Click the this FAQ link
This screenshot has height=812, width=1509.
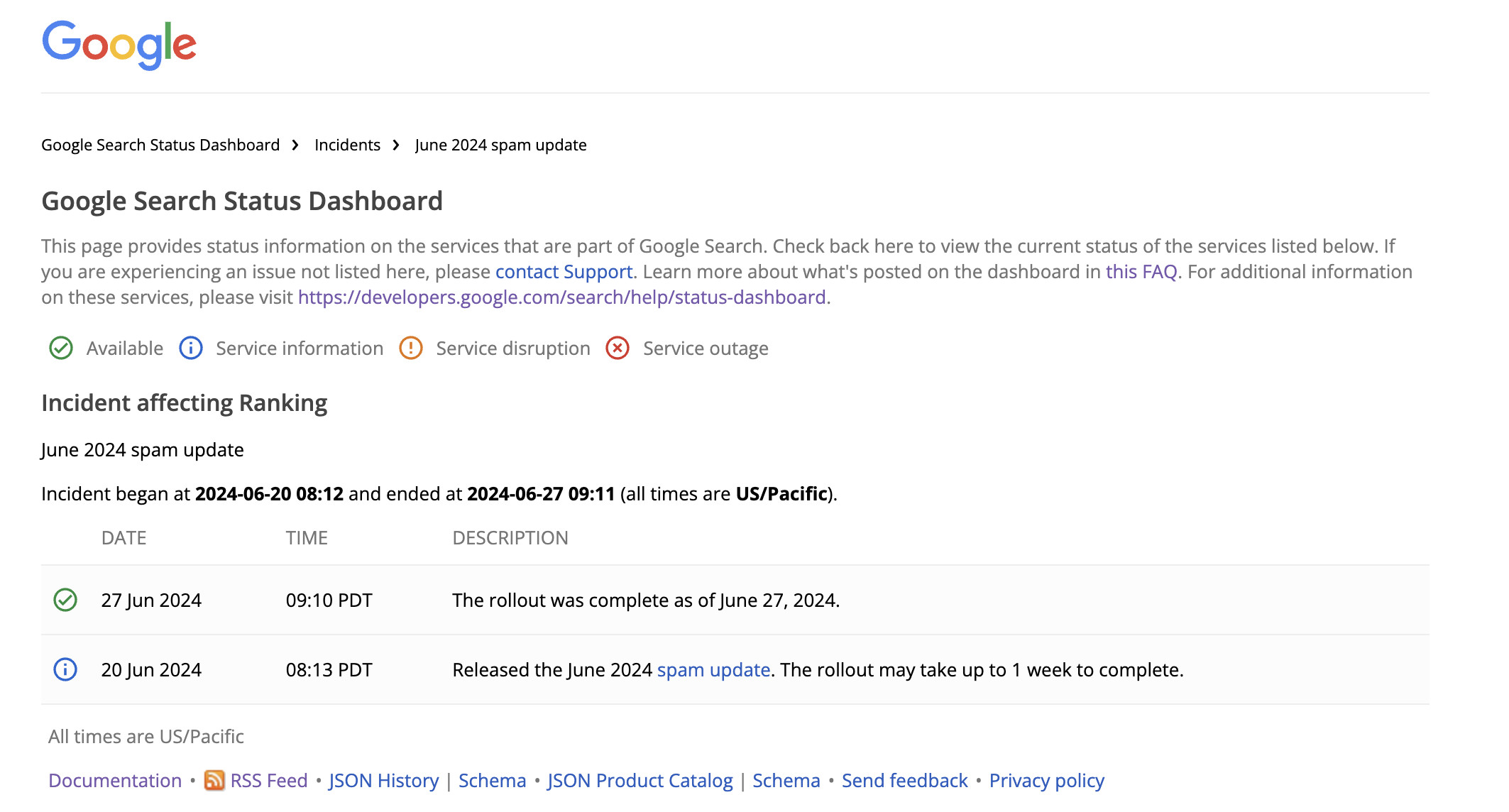point(1141,271)
